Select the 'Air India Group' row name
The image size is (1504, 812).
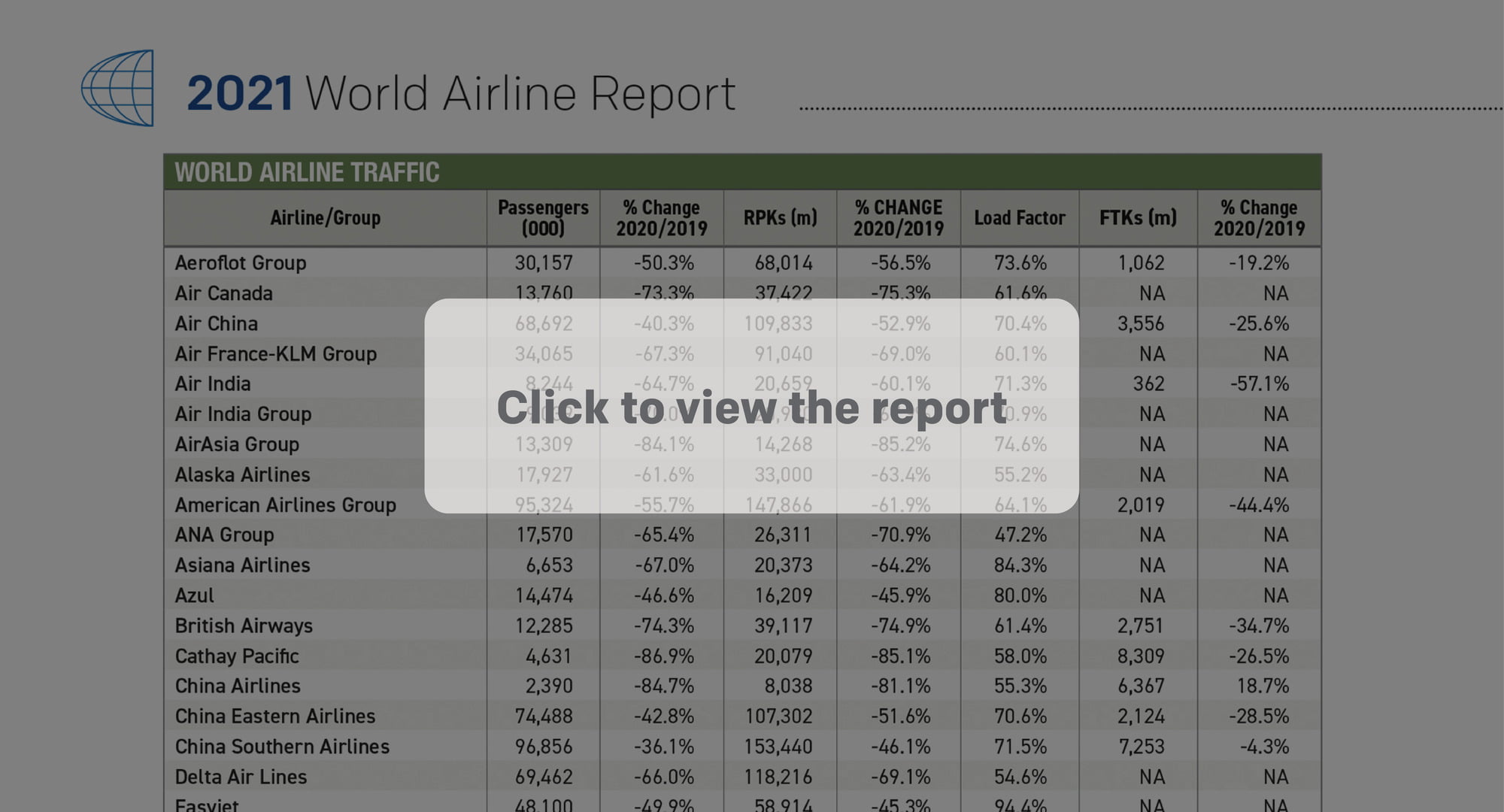point(243,414)
